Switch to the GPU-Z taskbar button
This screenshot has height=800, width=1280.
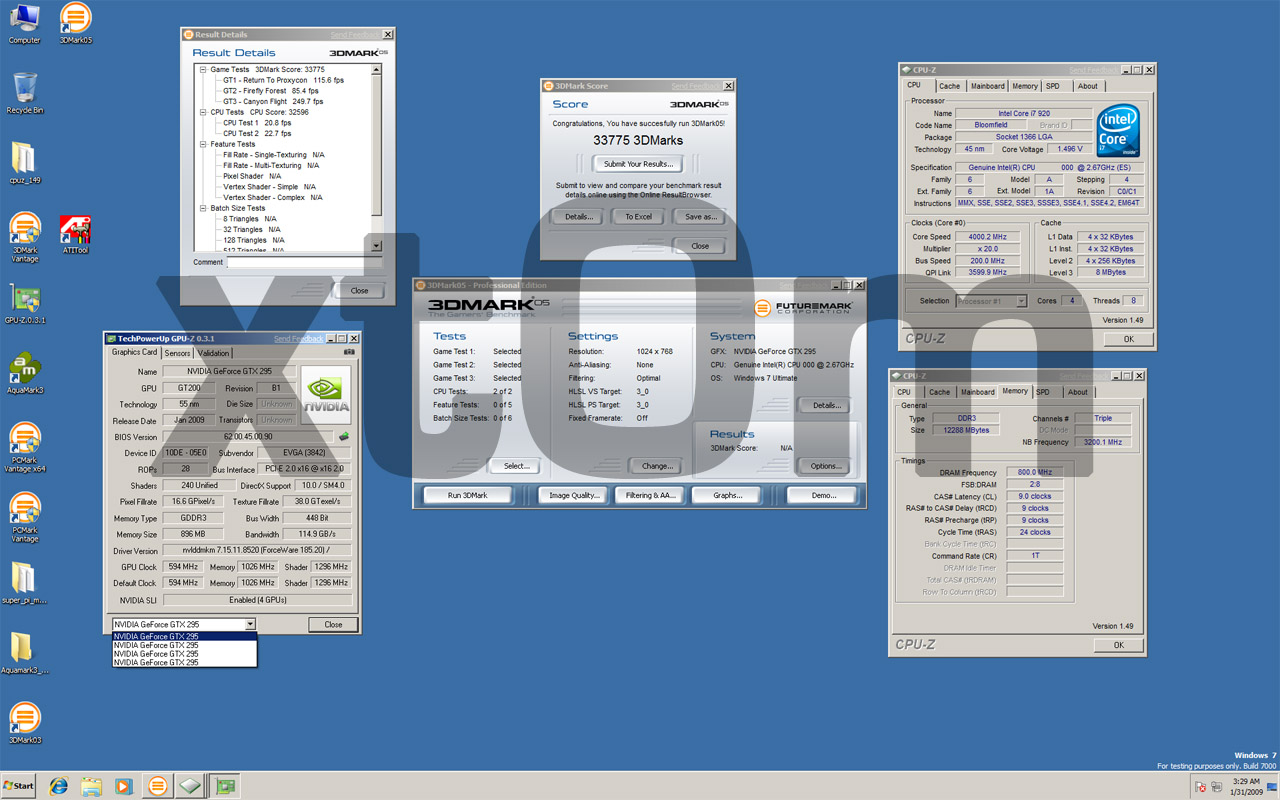pyautogui.click(x=226, y=786)
